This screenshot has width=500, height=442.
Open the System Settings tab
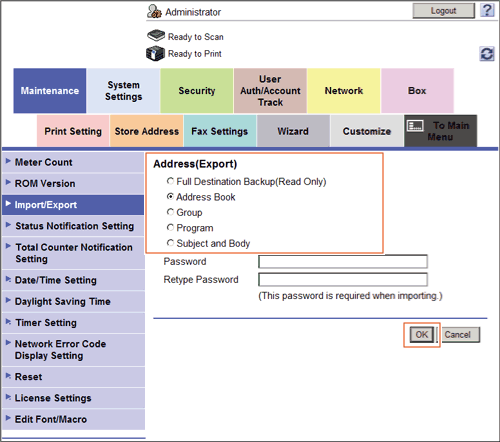tap(123, 91)
